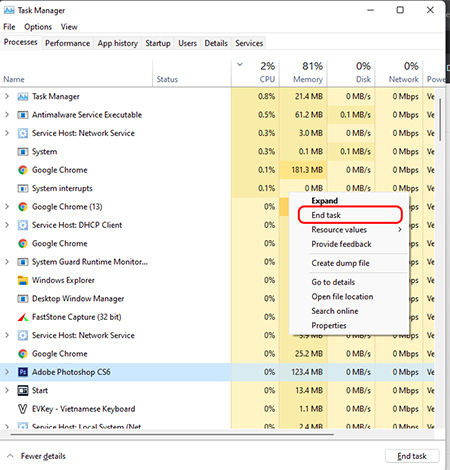This screenshot has width=450, height=470.
Task: Switch to the App history tab
Action: point(118,43)
